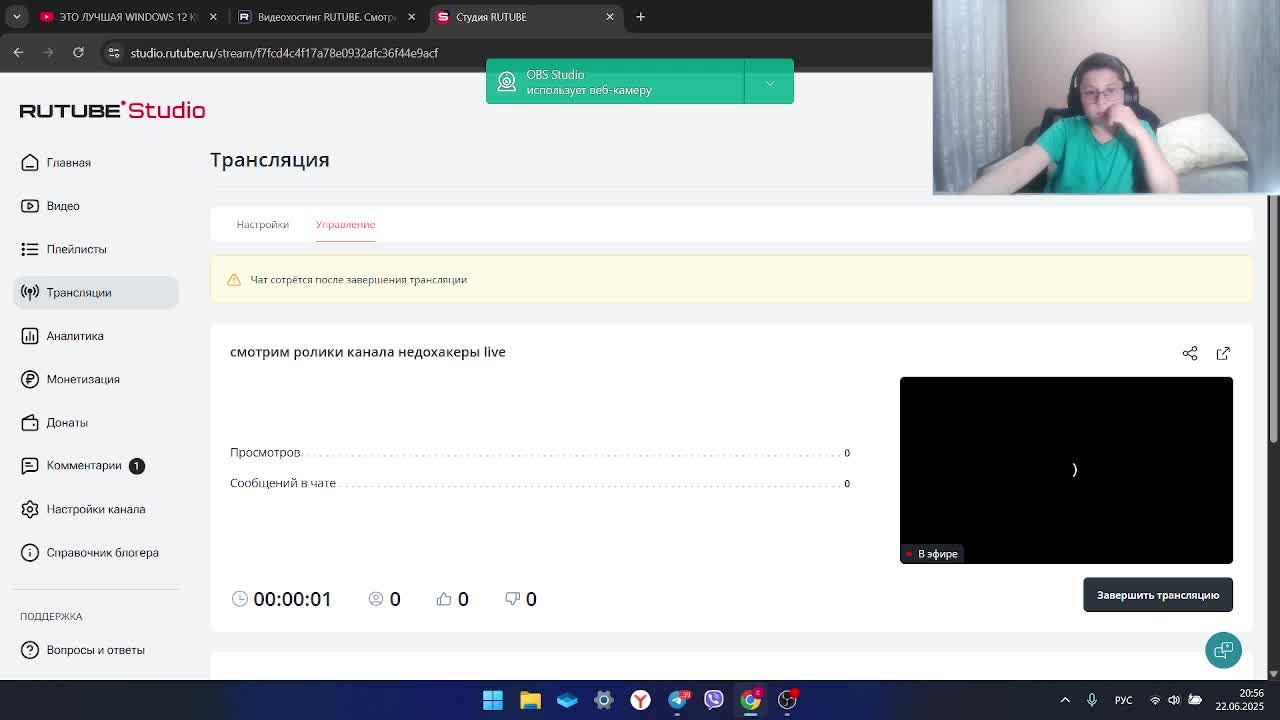Open File Explorer from taskbar
This screenshot has width=1280, height=720.
click(x=530, y=700)
